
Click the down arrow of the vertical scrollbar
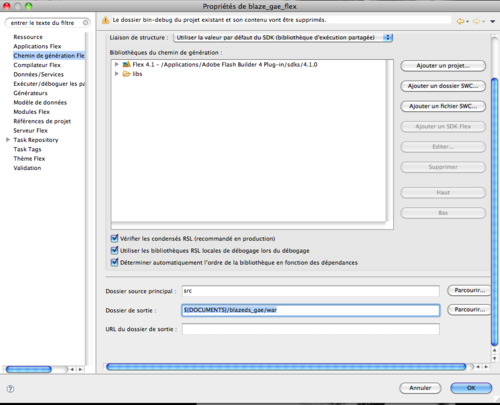point(495,359)
